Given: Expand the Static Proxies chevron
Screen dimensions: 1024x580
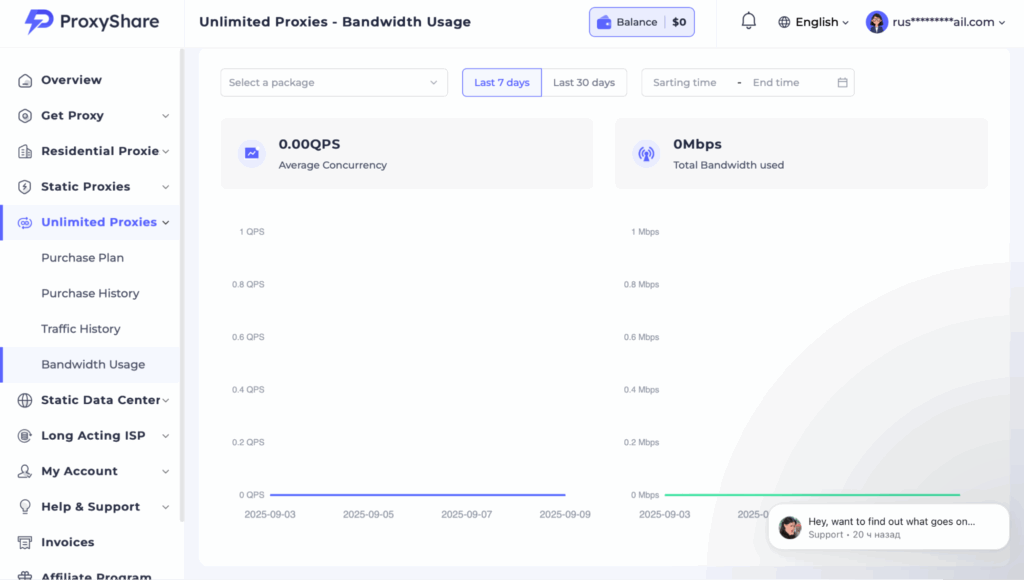Looking at the screenshot, I should point(166,187).
